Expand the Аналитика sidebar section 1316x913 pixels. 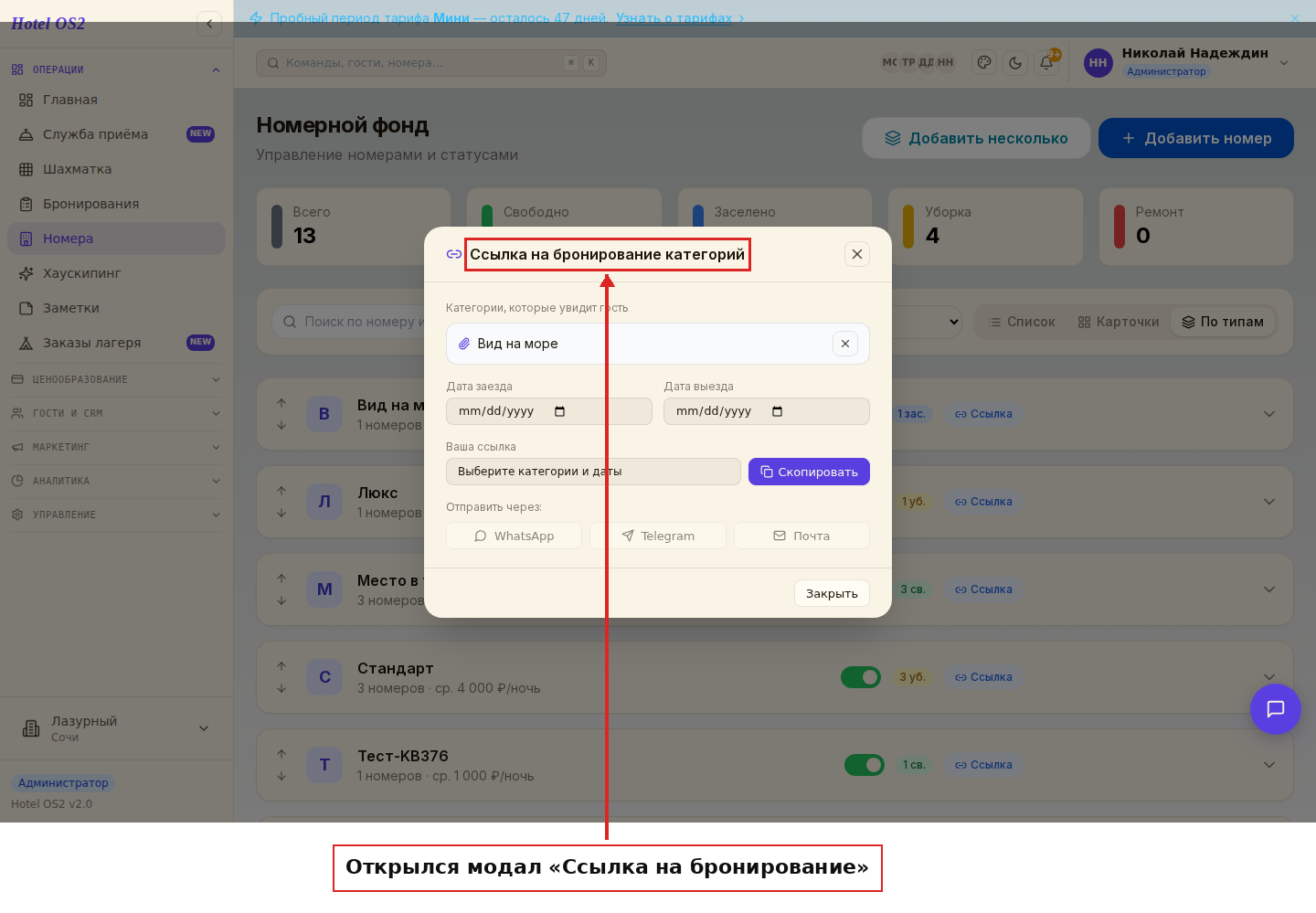click(116, 481)
